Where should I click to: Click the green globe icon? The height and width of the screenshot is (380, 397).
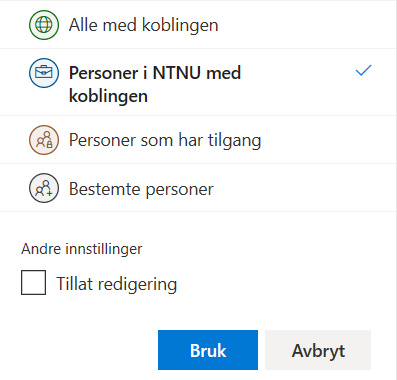point(44,25)
